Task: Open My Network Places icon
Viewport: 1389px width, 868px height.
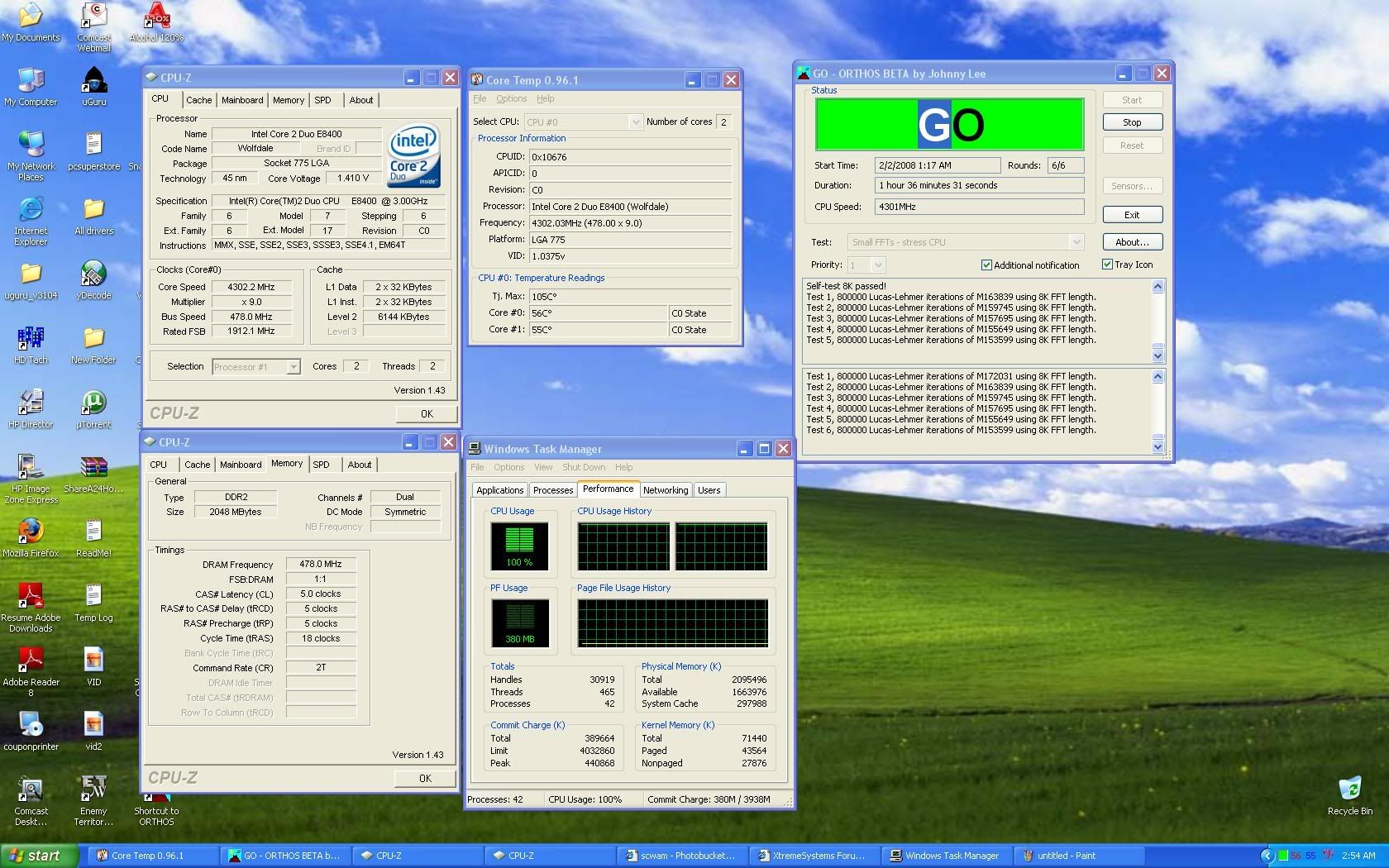Action: pos(31,155)
